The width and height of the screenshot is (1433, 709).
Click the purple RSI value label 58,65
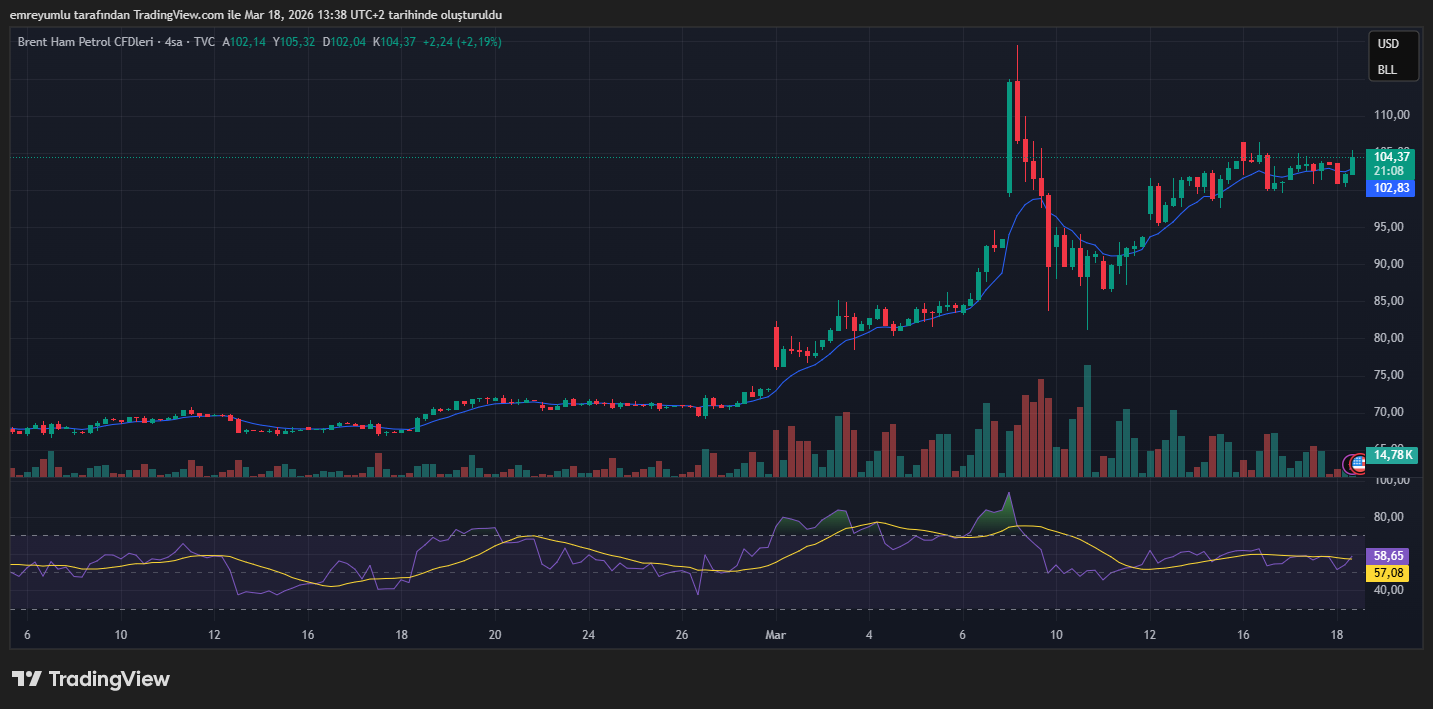pos(1390,555)
